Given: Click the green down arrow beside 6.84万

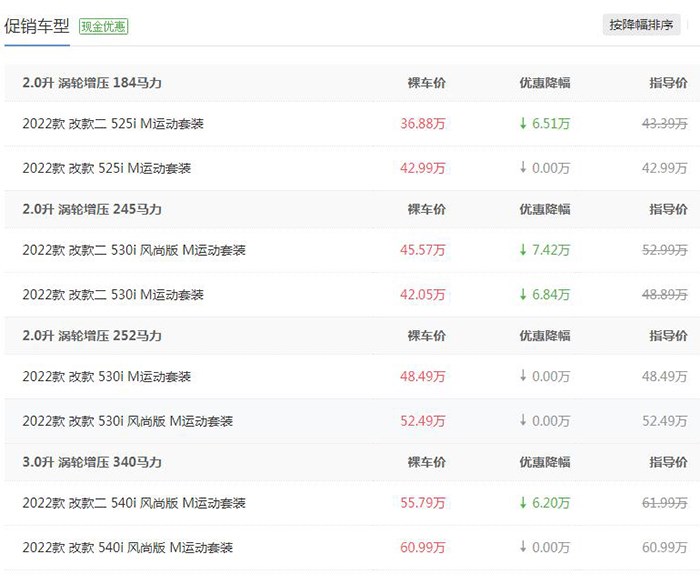Looking at the screenshot, I should click(523, 294).
